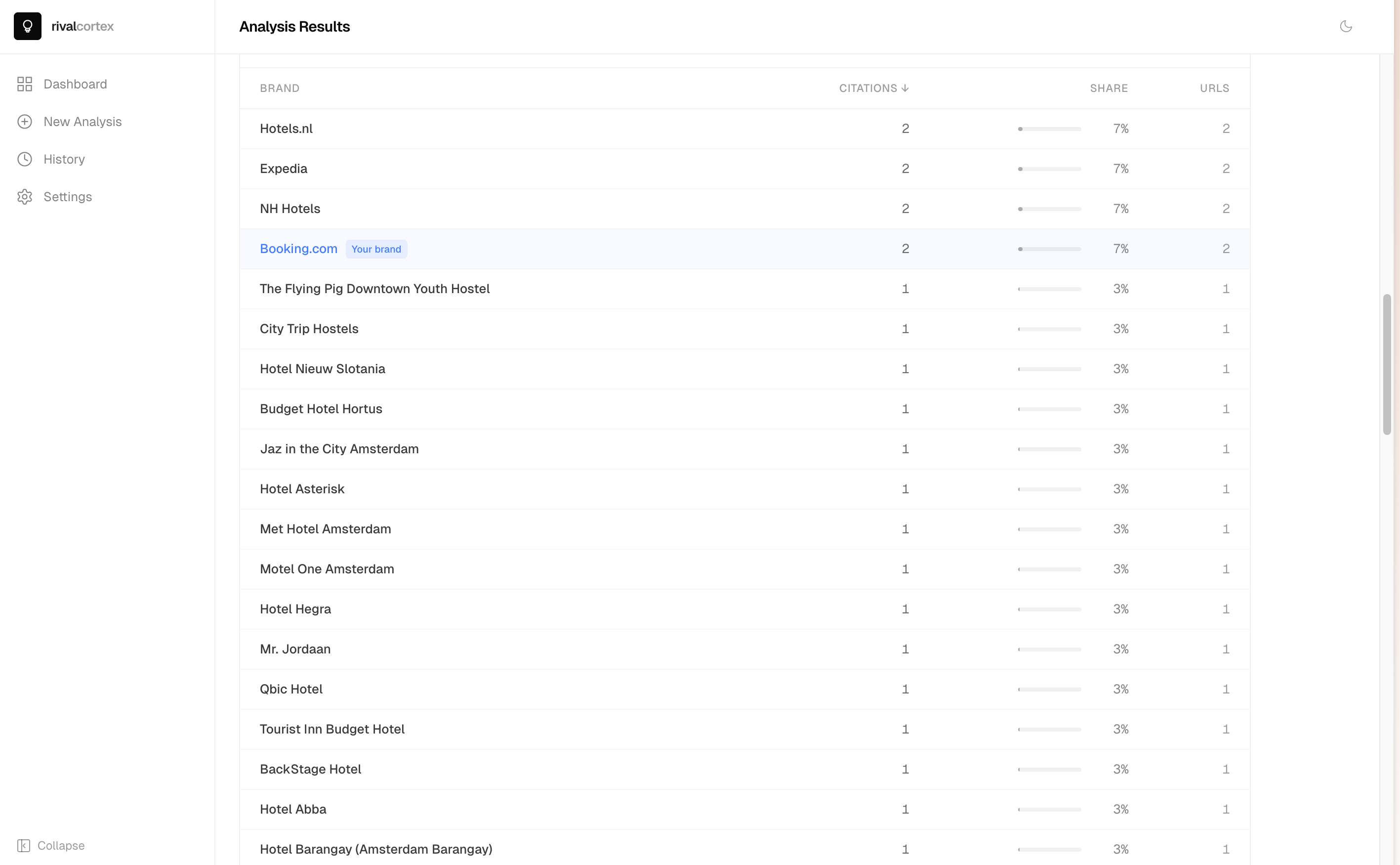1400x865 pixels.
Task: Click the page vertical scrollbar thumb
Action: pyautogui.click(x=1387, y=364)
